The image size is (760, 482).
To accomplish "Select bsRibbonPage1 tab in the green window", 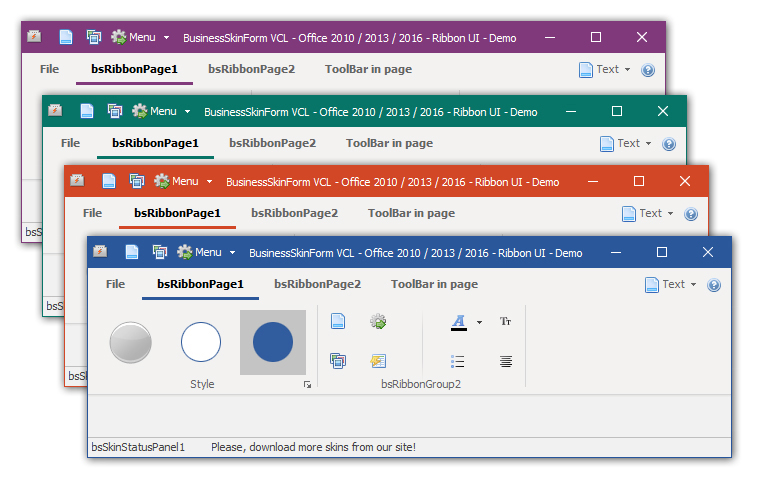I will [x=156, y=143].
